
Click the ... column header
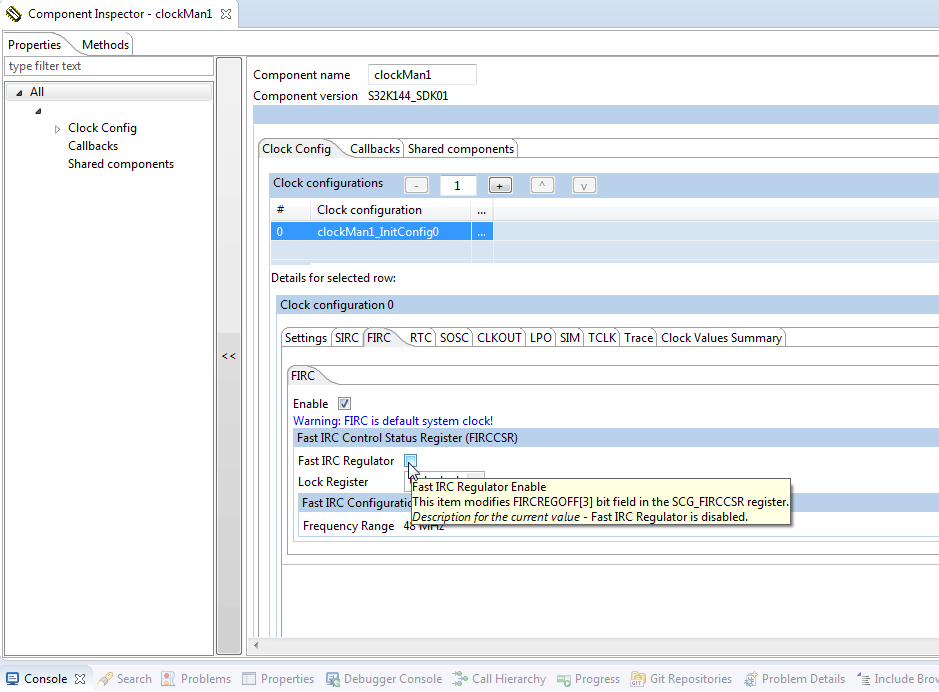click(x=481, y=210)
